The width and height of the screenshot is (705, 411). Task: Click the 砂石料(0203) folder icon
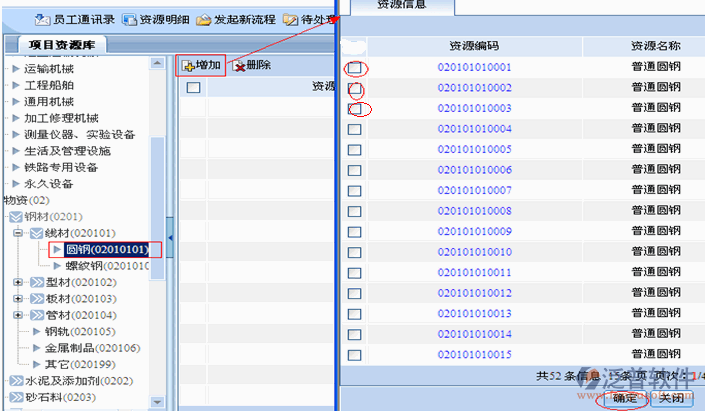[16, 397]
